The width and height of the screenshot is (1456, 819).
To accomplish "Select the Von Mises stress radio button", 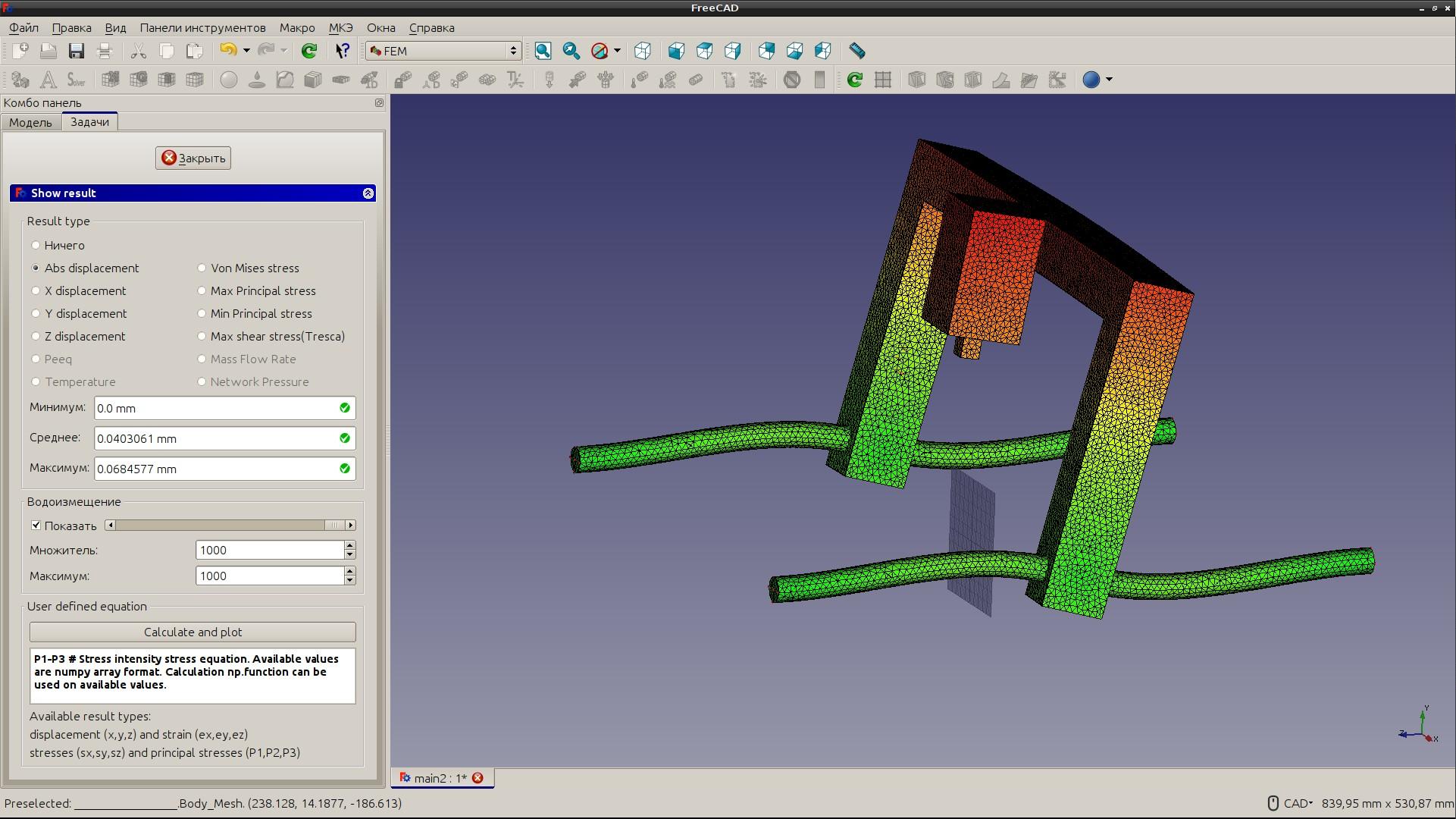I will click(202, 268).
